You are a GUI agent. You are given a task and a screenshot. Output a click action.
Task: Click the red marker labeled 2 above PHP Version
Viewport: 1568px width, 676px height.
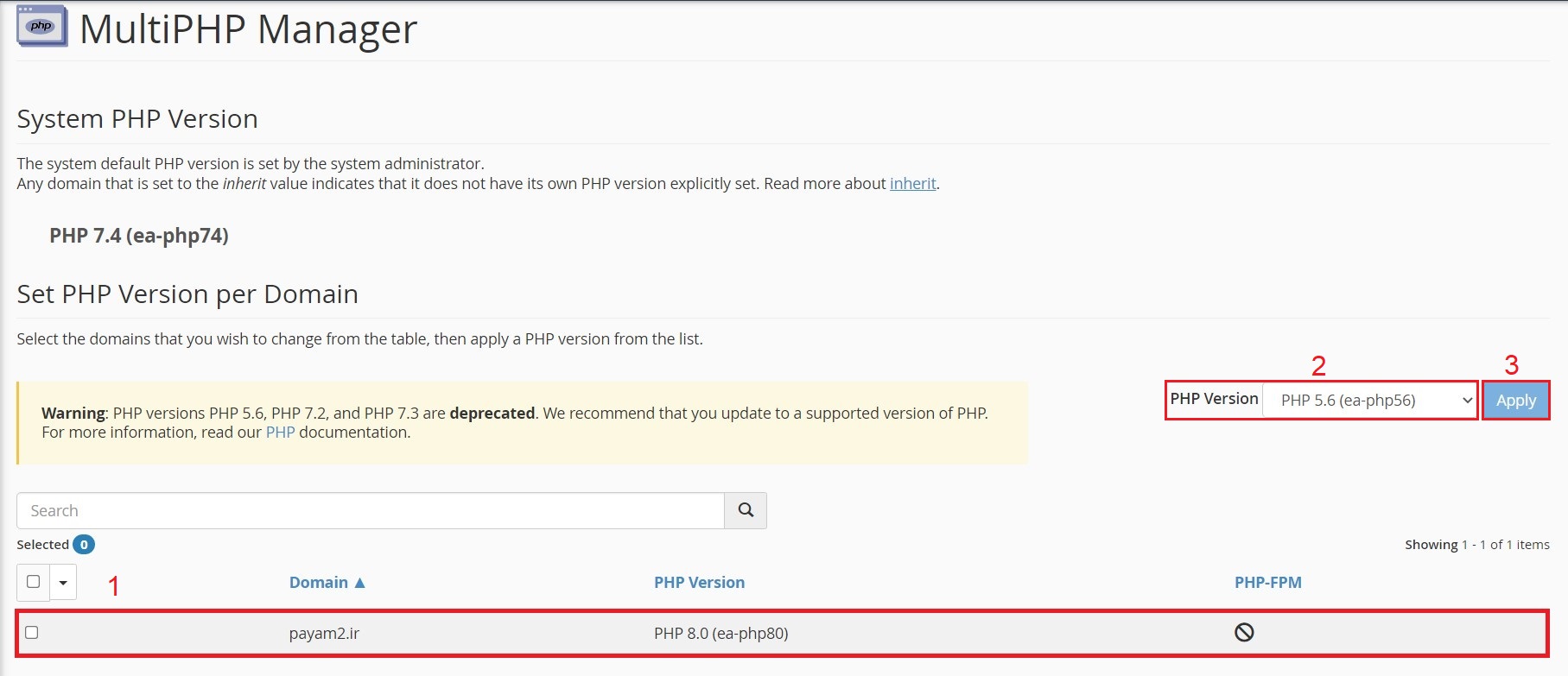pos(1318,367)
